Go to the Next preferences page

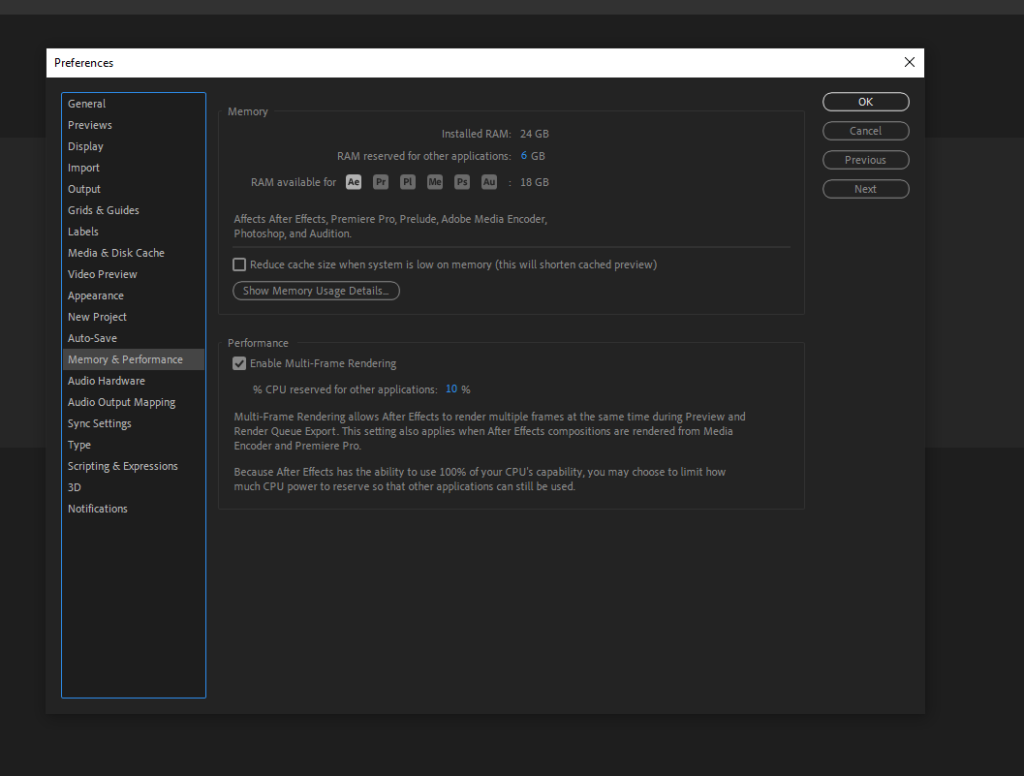coord(865,189)
